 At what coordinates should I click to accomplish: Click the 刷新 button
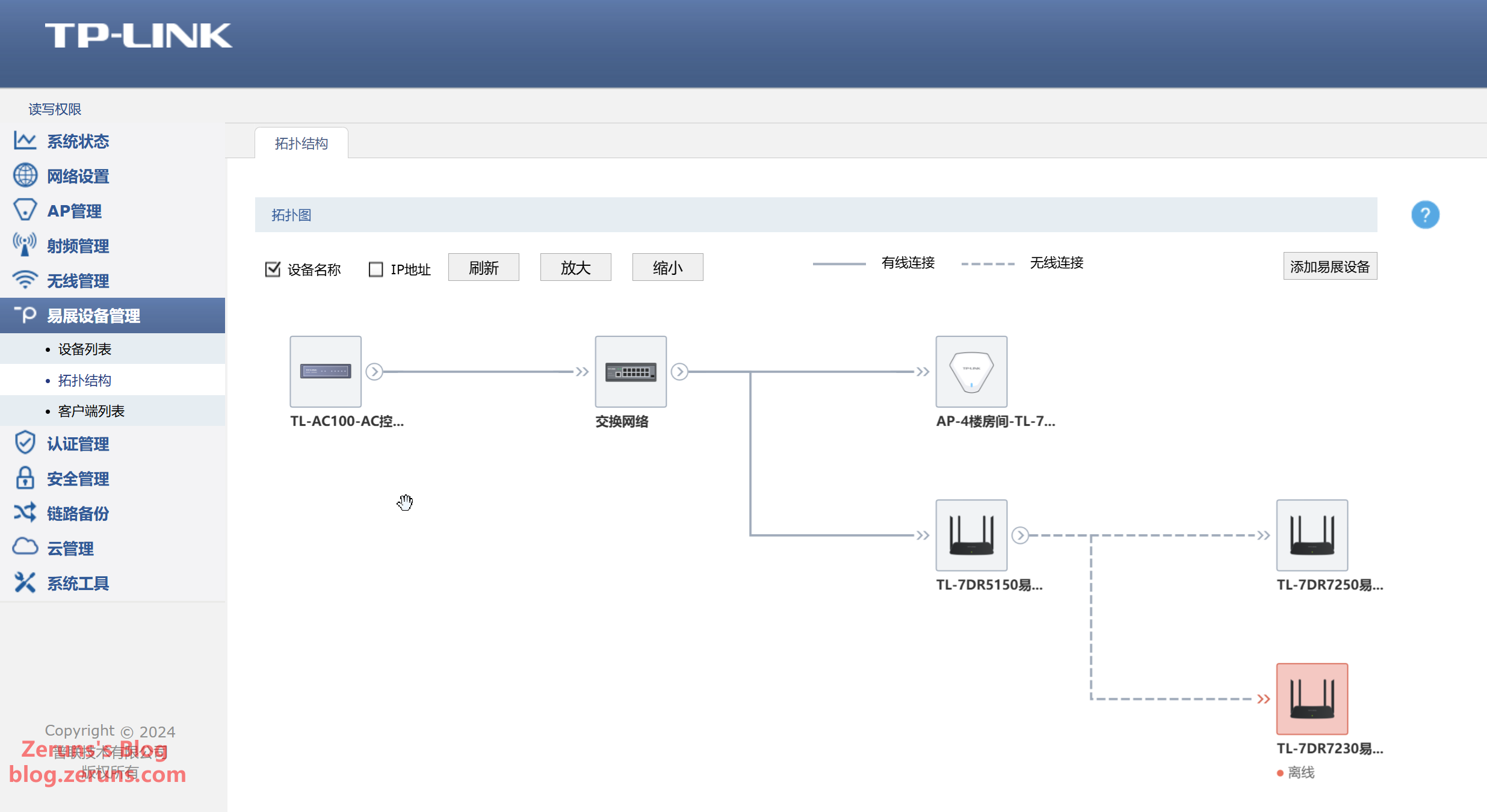484,267
